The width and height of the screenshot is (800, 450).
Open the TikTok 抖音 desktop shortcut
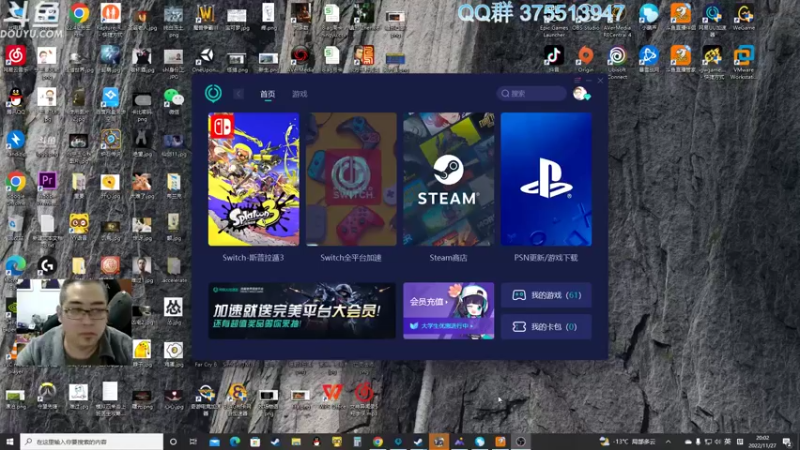(x=554, y=58)
